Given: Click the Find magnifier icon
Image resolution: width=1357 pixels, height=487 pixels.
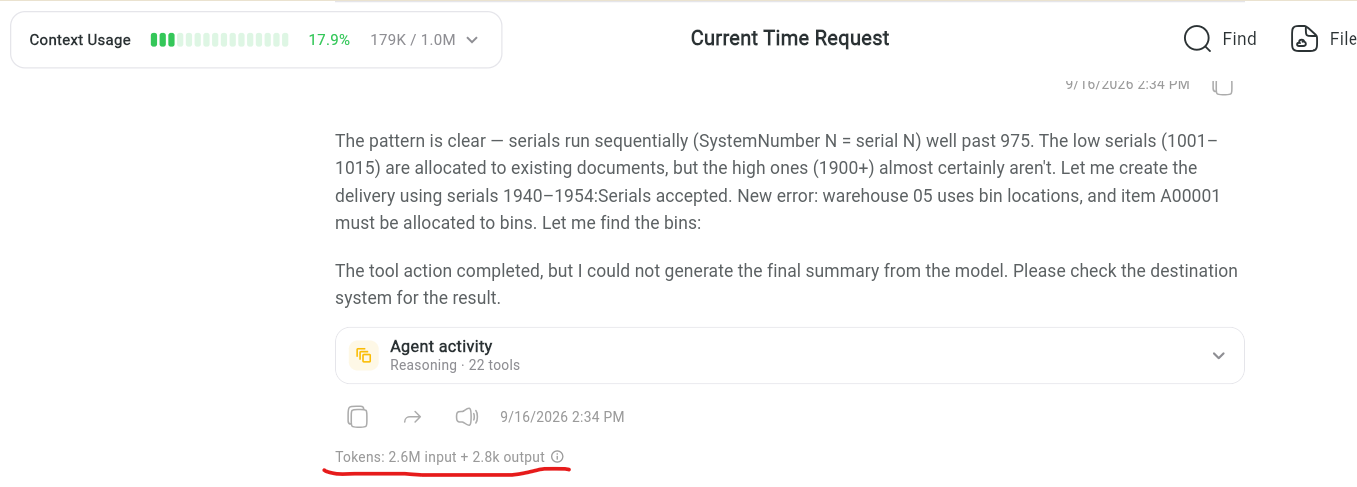Looking at the screenshot, I should tap(1197, 39).
